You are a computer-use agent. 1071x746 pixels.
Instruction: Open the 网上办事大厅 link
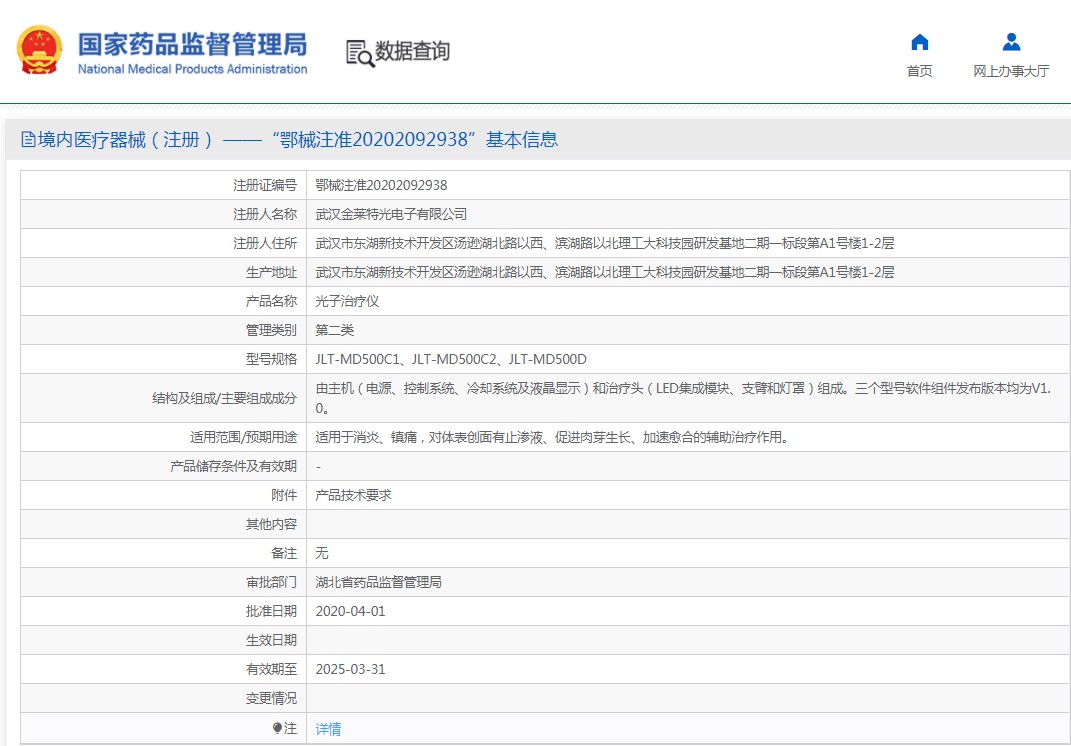coord(1011,71)
